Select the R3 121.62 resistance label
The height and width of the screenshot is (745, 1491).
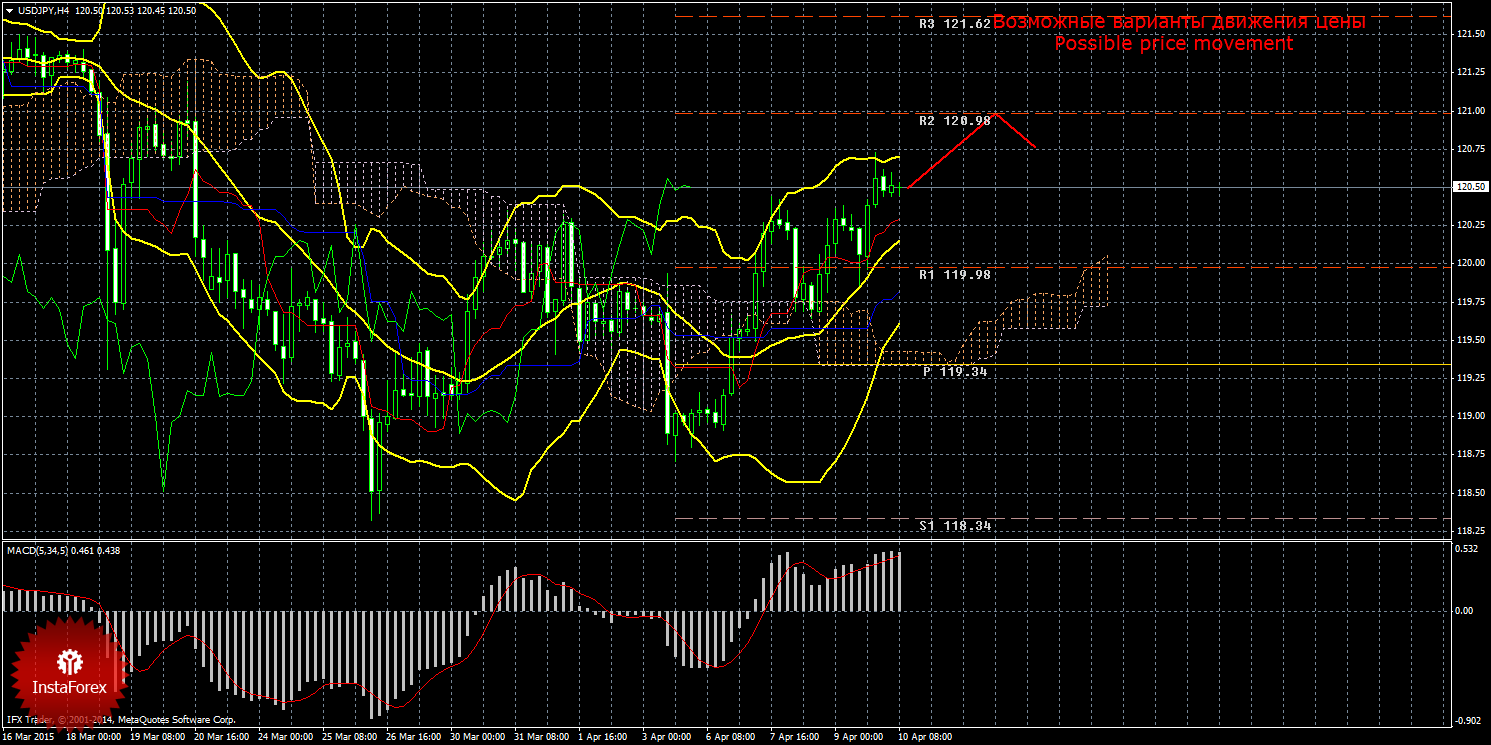coord(955,22)
